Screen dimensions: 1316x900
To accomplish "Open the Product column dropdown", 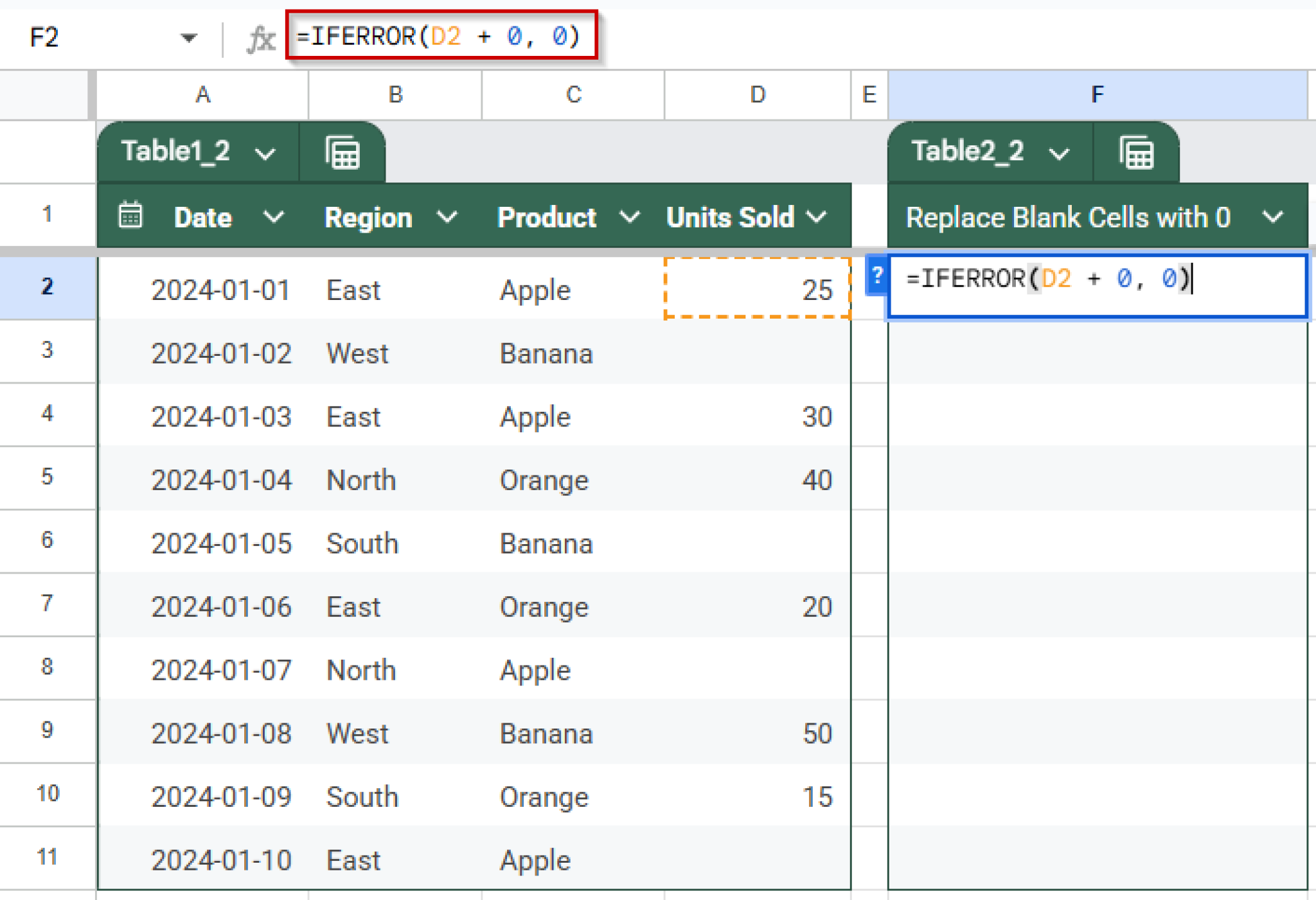I will click(x=630, y=217).
